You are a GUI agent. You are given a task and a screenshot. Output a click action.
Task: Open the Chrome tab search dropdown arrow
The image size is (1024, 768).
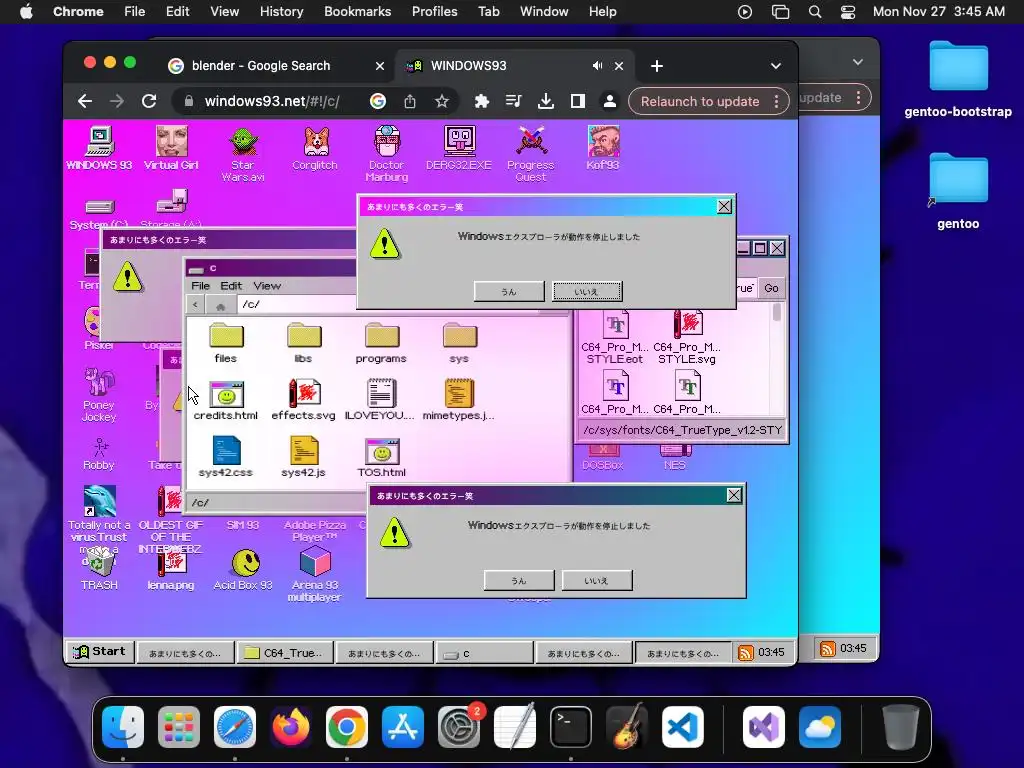tap(776, 66)
